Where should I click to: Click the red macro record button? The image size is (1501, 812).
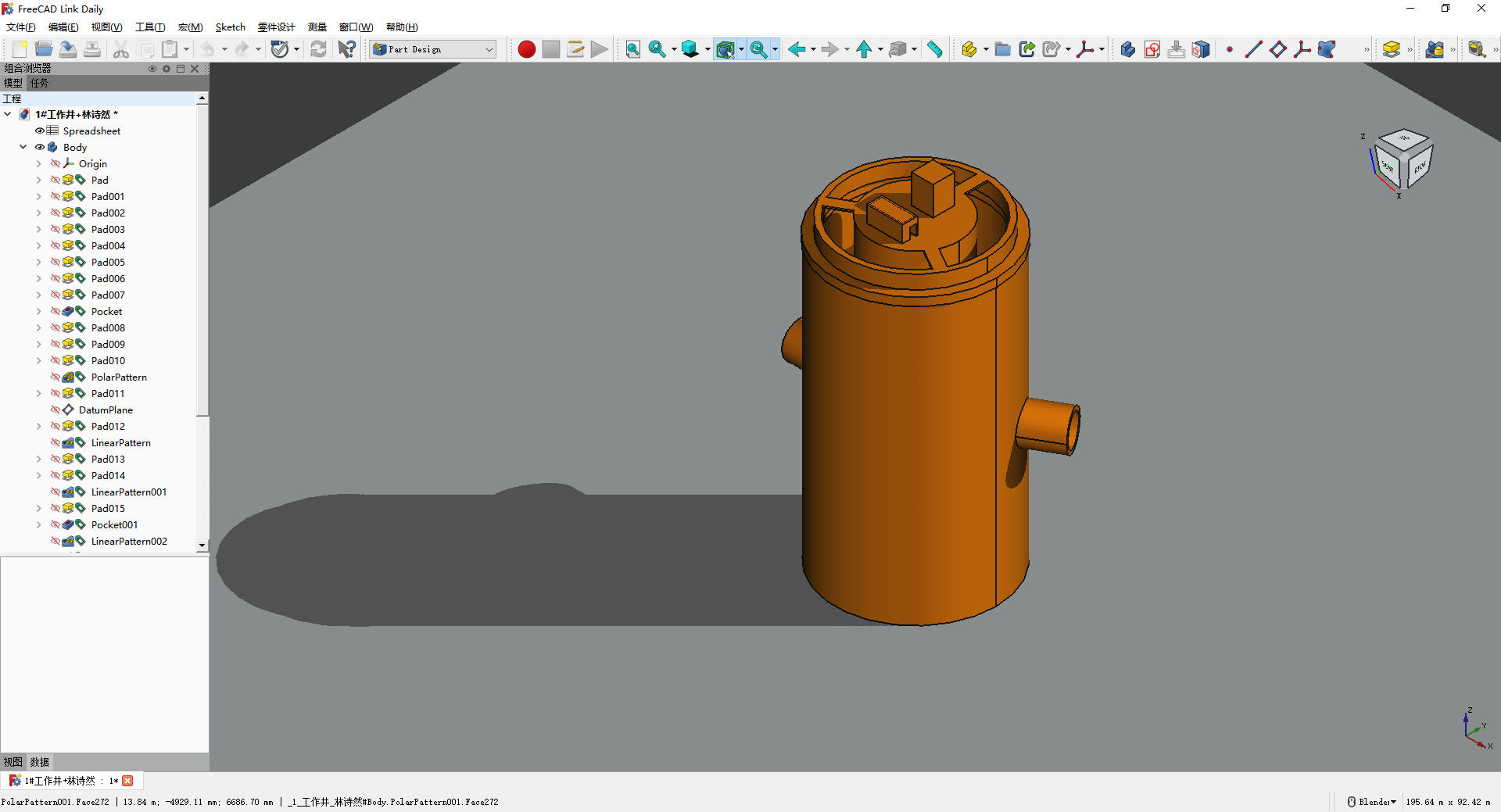click(526, 49)
